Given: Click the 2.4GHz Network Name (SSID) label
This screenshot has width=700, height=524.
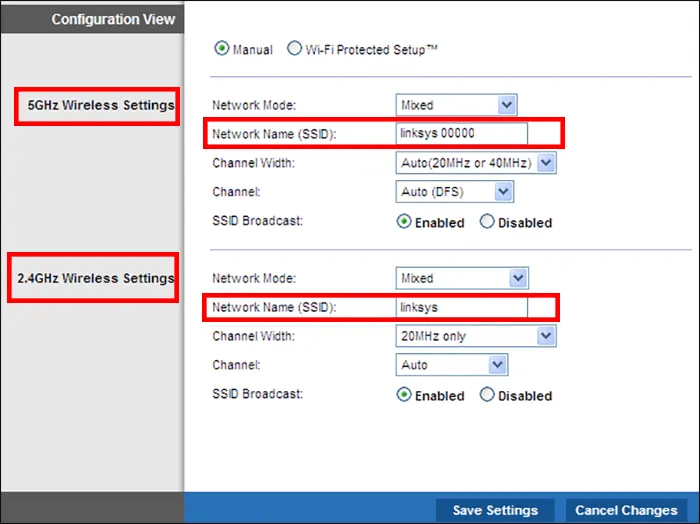Looking at the screenshot, I should click(274, 308).
